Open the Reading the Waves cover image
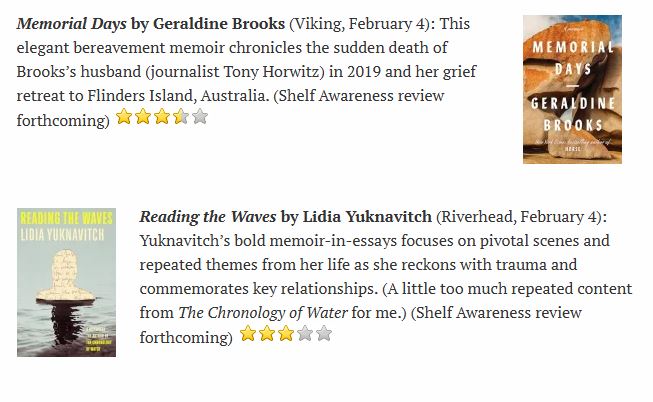 tap(66, 282)
